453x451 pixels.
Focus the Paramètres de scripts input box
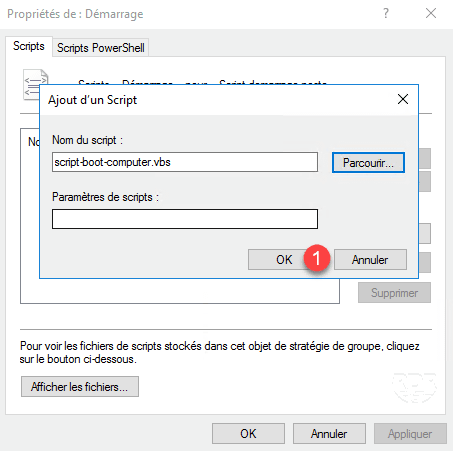[x=185, y=219]
